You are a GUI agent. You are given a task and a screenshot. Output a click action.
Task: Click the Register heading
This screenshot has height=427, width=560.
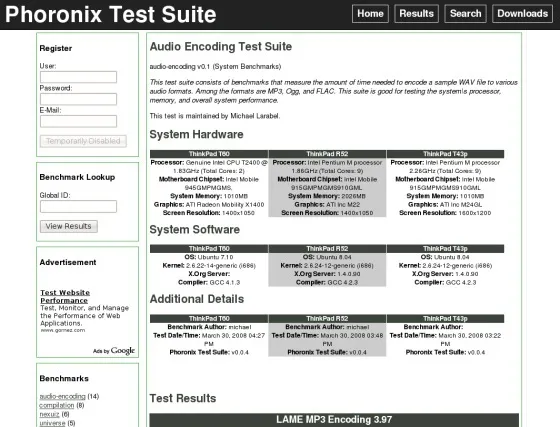(56, 48)
